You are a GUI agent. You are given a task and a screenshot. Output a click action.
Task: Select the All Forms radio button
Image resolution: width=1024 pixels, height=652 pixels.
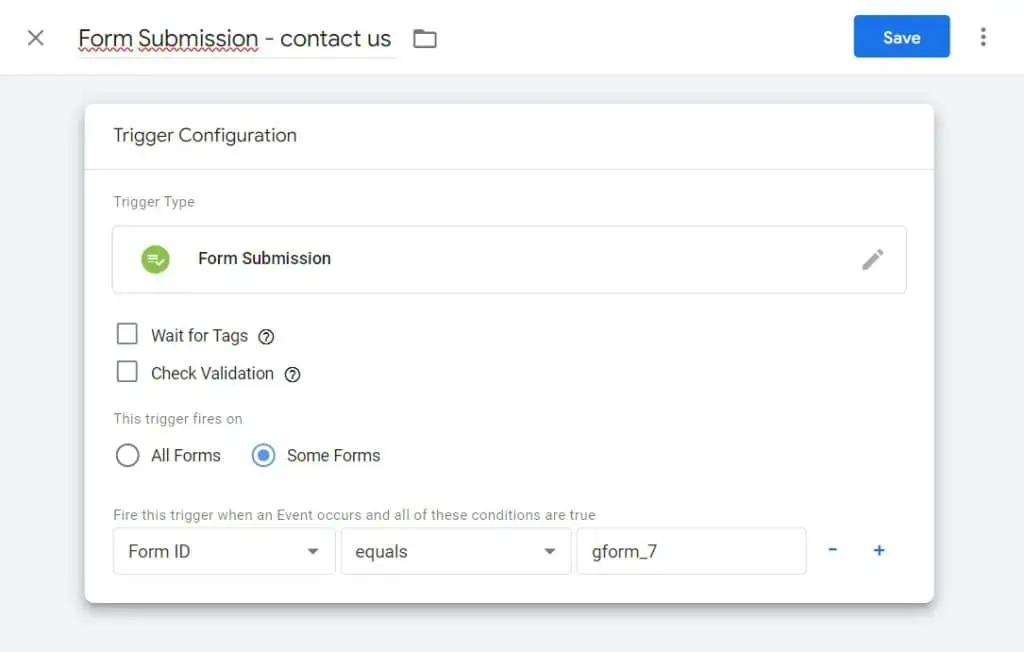pyautogui.click(x=127, y=455)
